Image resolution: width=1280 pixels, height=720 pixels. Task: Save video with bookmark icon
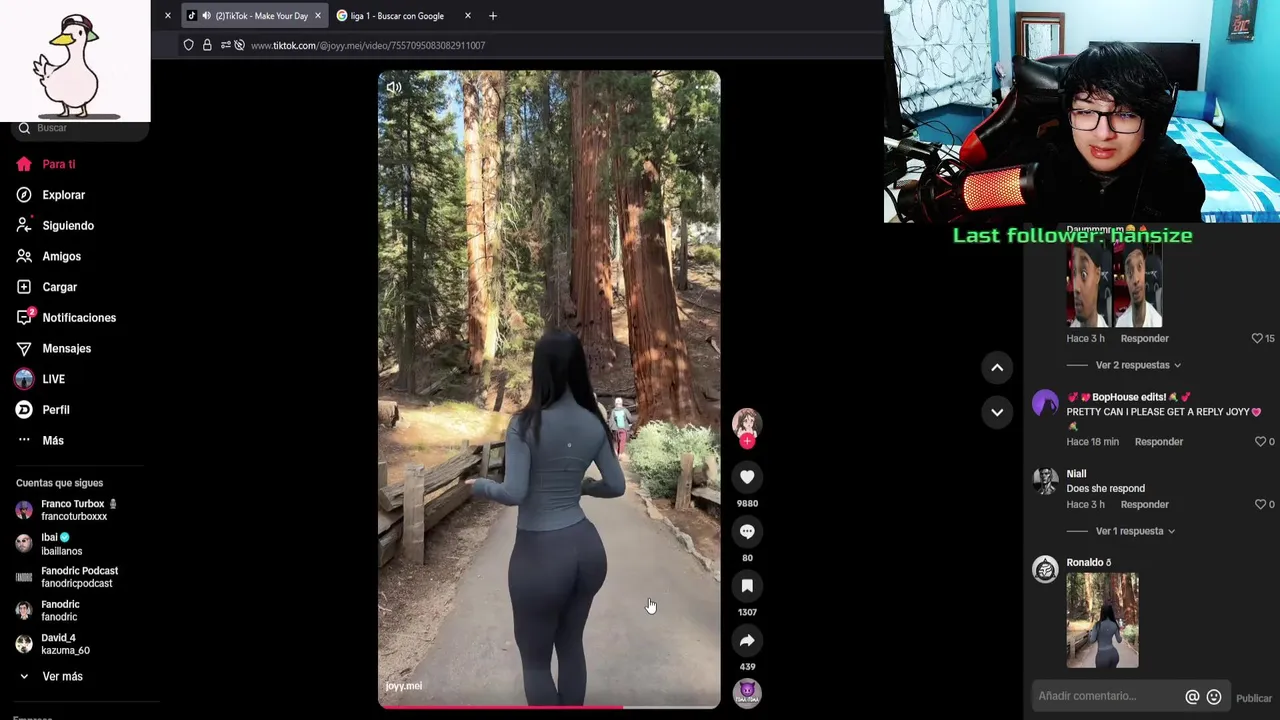point(747,586)
